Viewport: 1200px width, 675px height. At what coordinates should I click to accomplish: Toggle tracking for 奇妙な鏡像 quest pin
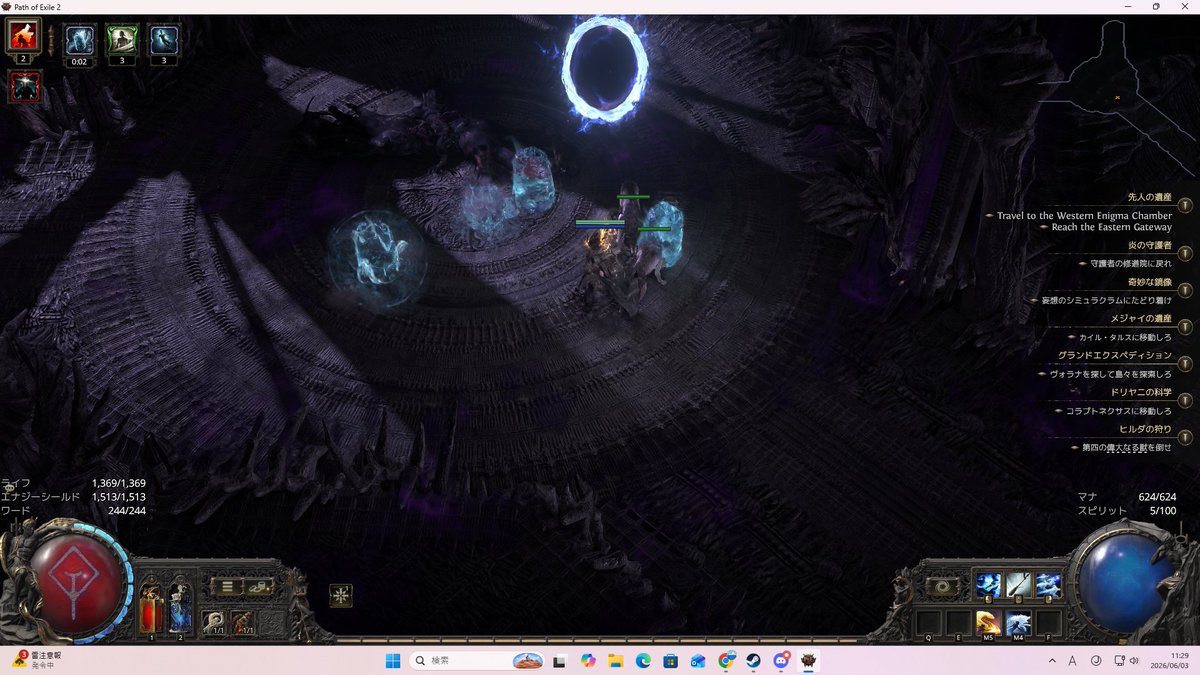pos(1185,289)
